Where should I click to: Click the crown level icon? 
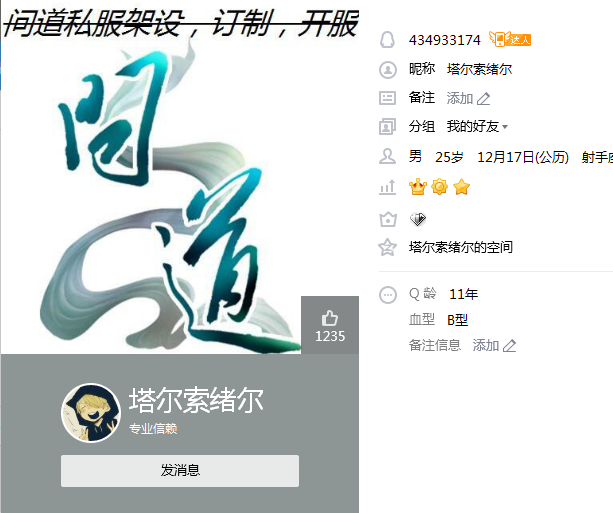coord(418,187)
